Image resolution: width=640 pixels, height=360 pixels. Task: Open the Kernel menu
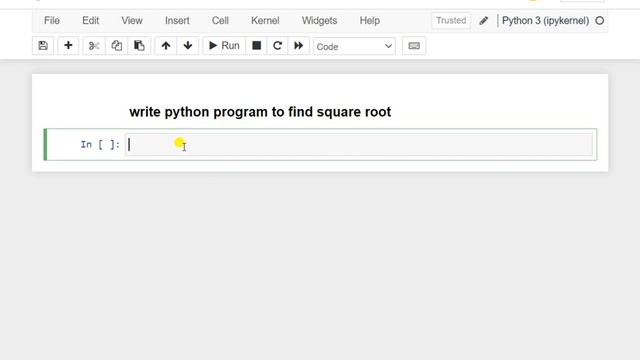pyautogui.click(x=265, y=20)
